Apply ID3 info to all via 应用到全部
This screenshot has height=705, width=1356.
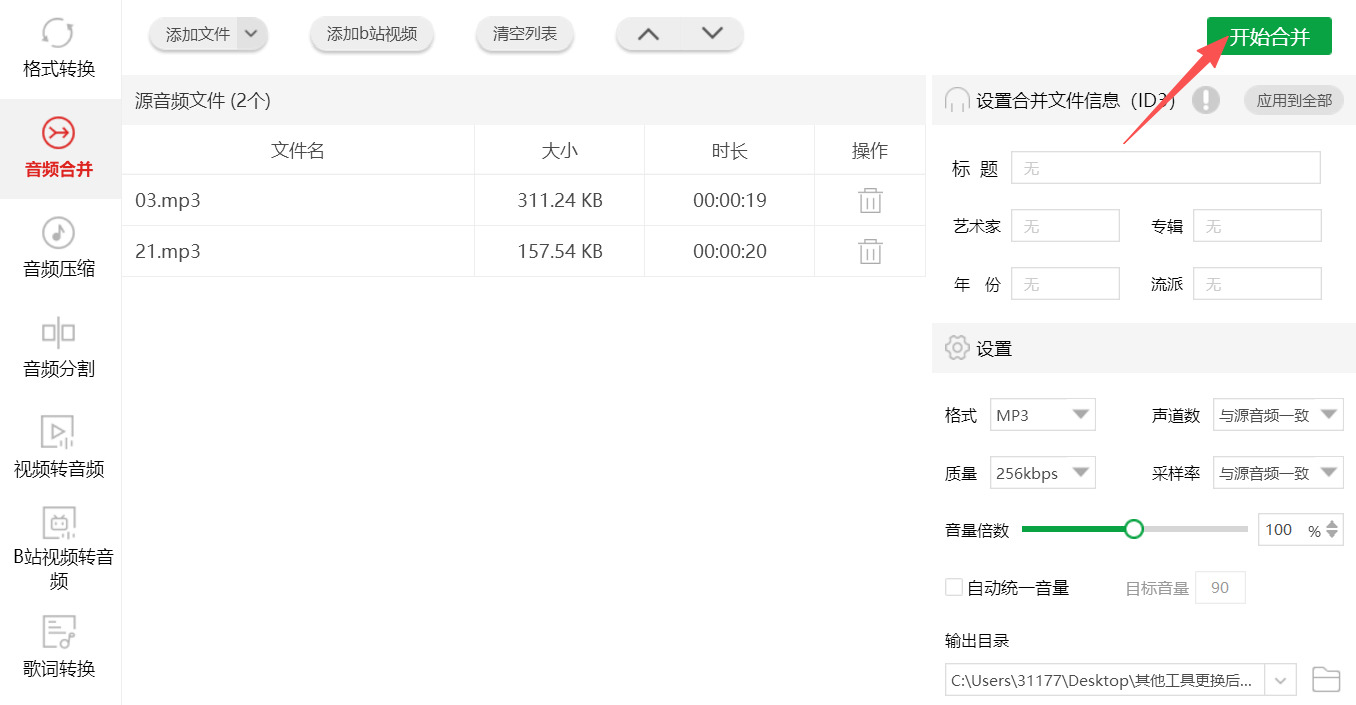pos(1292,100)
